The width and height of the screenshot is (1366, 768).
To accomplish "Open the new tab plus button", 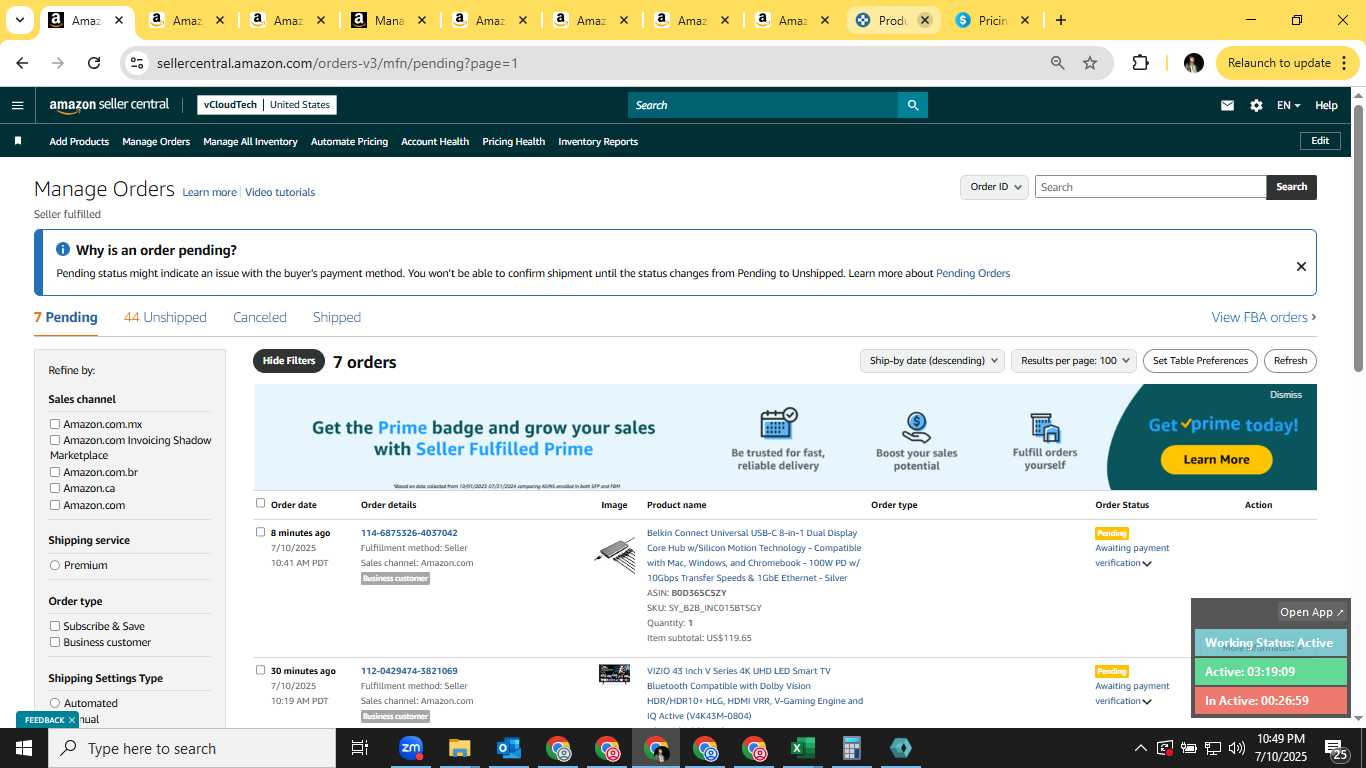I will click(x=1060, y=20).
